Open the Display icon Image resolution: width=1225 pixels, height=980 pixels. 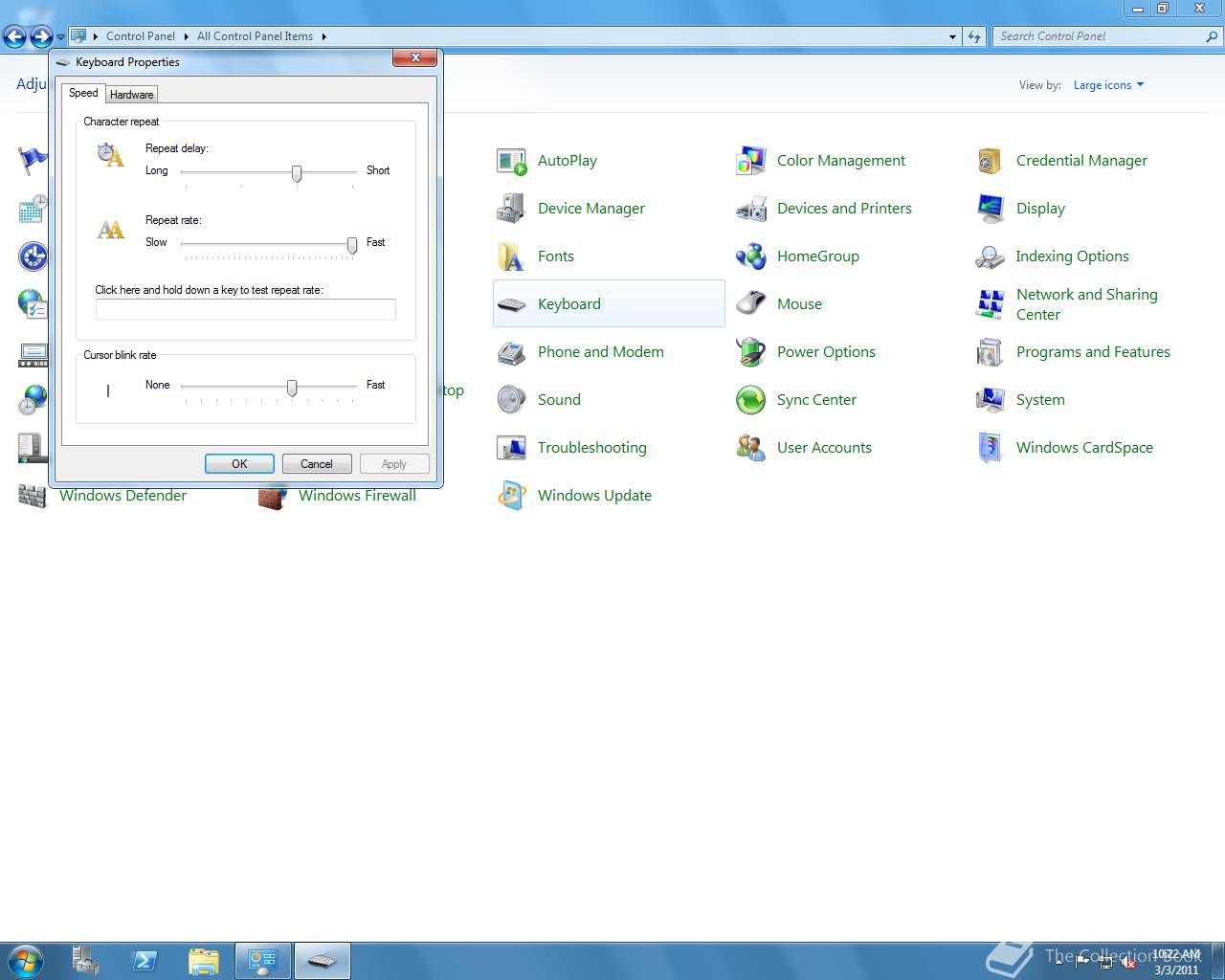991,209
